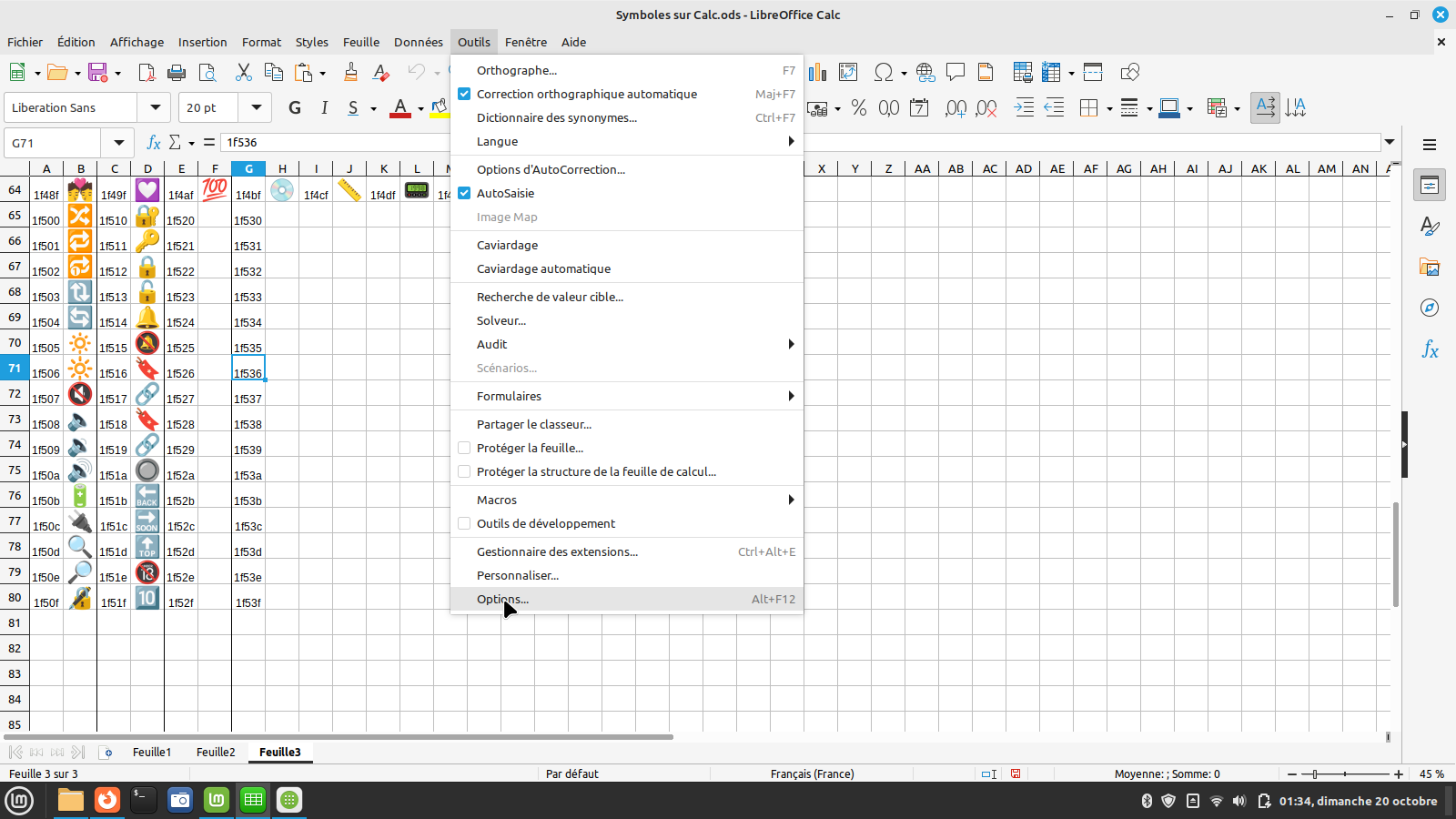Click Solveur... in Outils menu

pyautogui.click(x=501, y=320)
